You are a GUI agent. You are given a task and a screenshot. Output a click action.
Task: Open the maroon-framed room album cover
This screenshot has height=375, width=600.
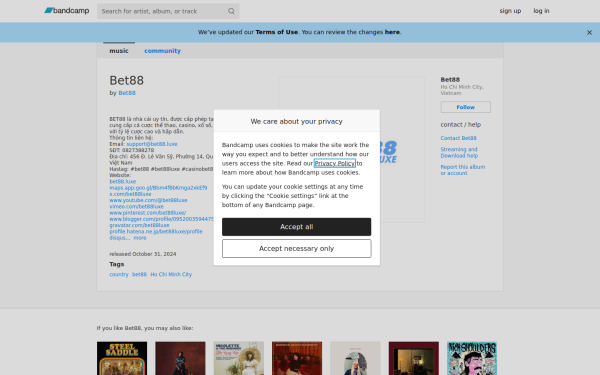[x=414, y=358]
